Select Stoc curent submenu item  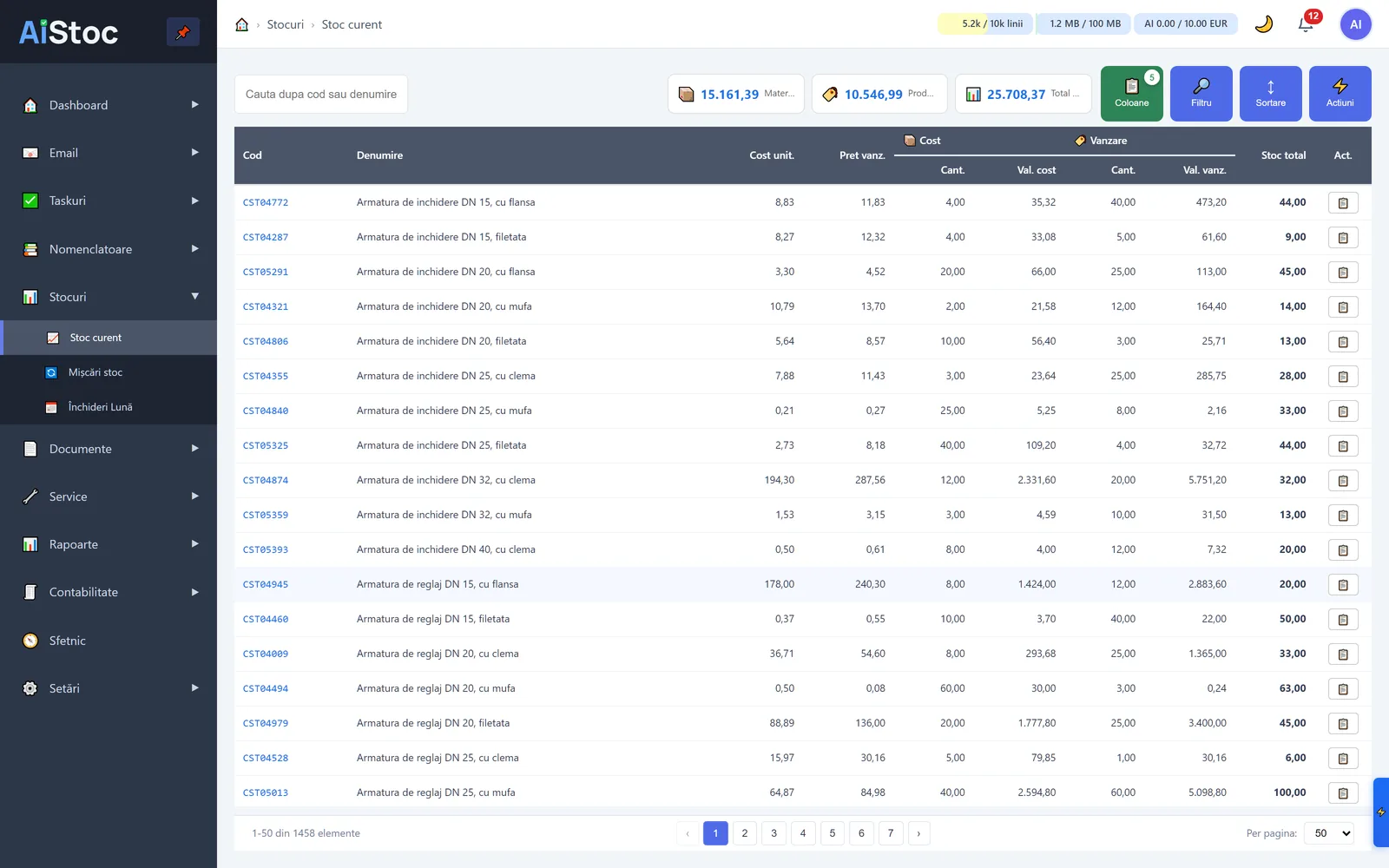109,338
